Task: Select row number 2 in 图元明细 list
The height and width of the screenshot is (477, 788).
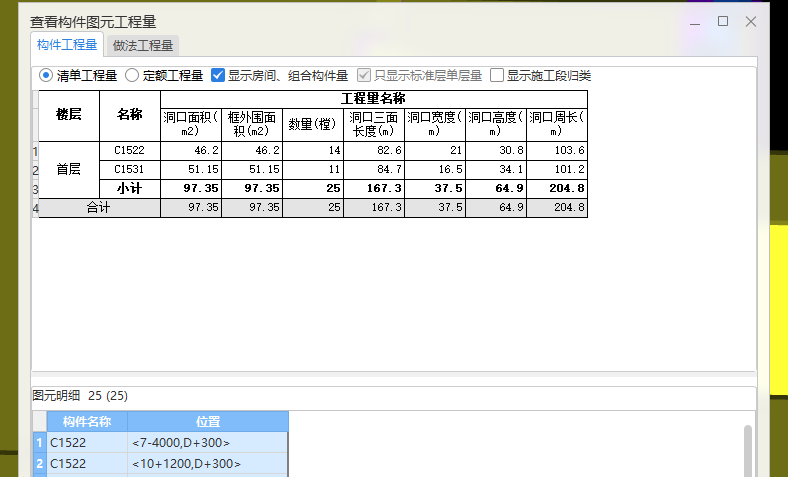Action: click(40, 463)
